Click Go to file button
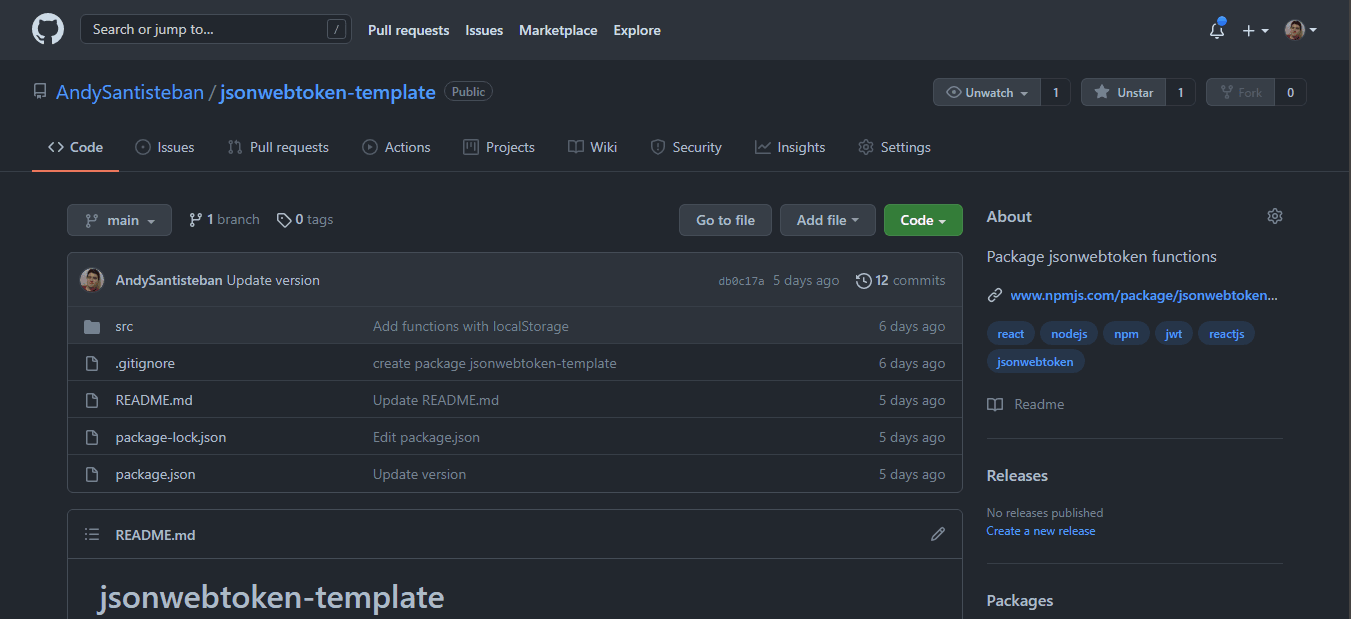The width and height of the screenshot is (1351, 619). point(725,220)
